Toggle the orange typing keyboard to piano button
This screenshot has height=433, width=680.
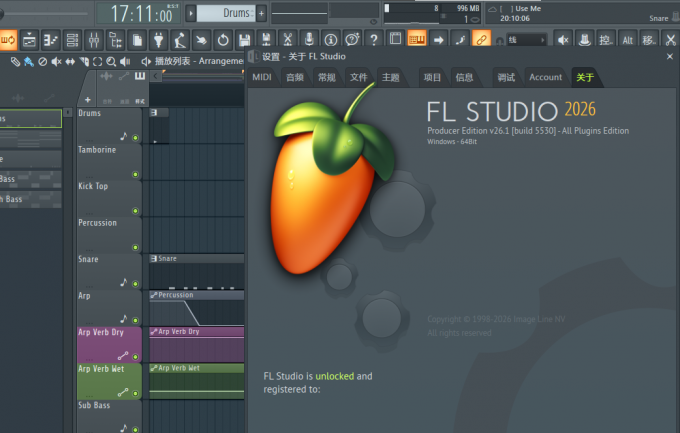coord(417,39)
